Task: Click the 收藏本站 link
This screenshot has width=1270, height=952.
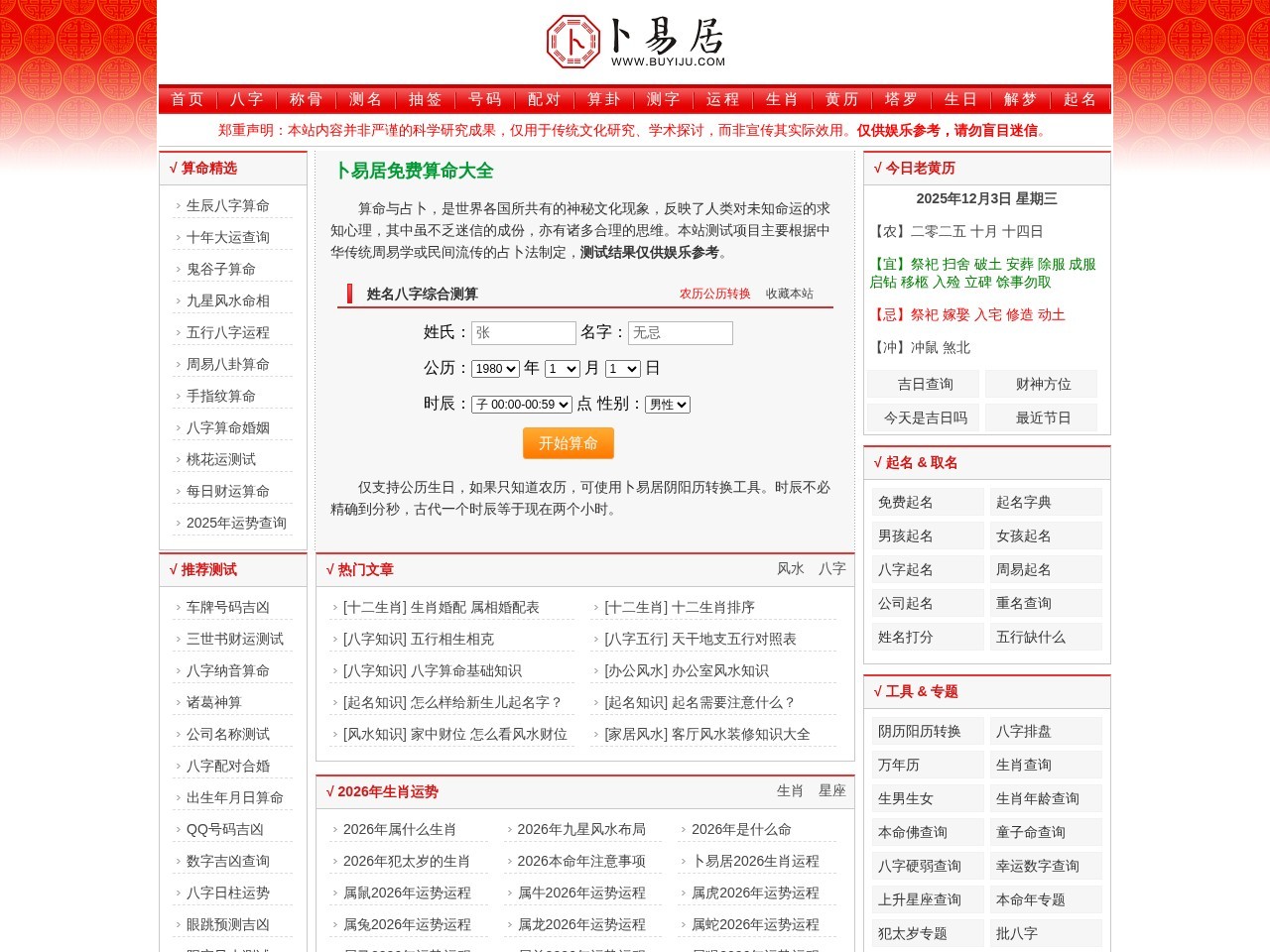Action: click(x=790, y=294)
